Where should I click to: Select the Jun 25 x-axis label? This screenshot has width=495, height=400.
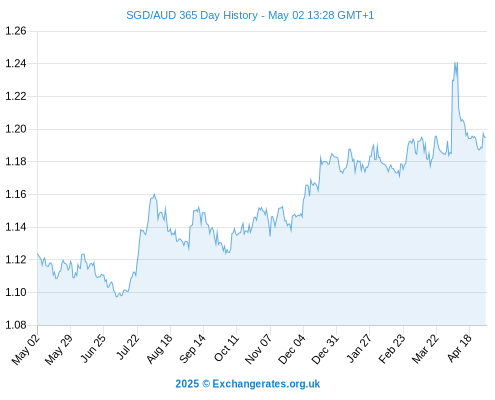tap(93, 348)
